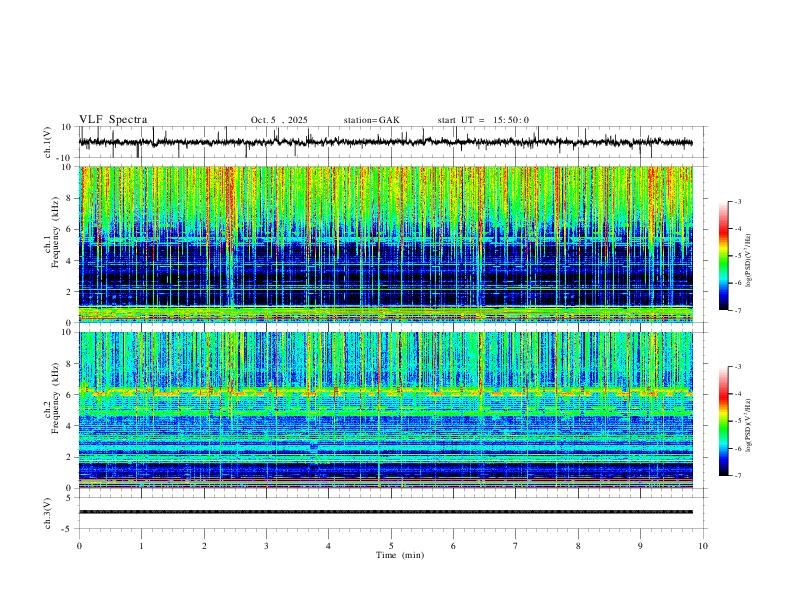Click the 'VLF Spectra' title text
This screenshot has height=612, width=792.
tap(113, 120)
